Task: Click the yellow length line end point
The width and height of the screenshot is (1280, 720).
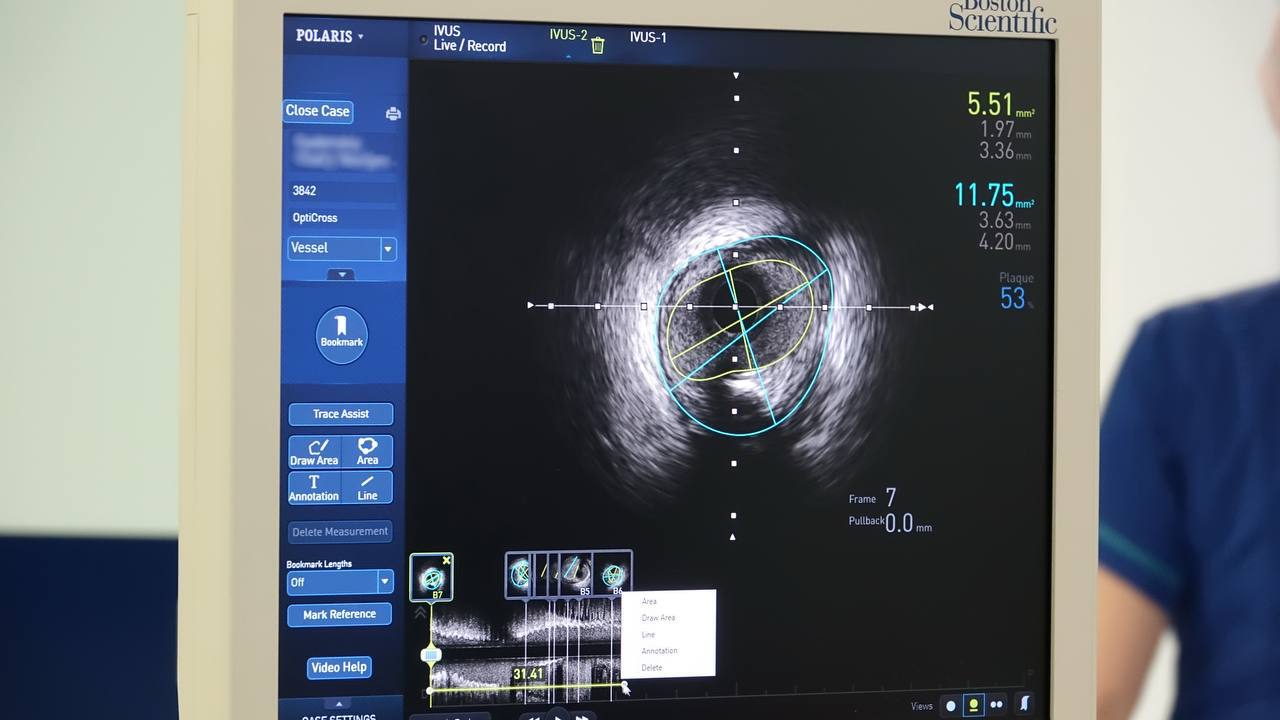Action: click(625, 685)
